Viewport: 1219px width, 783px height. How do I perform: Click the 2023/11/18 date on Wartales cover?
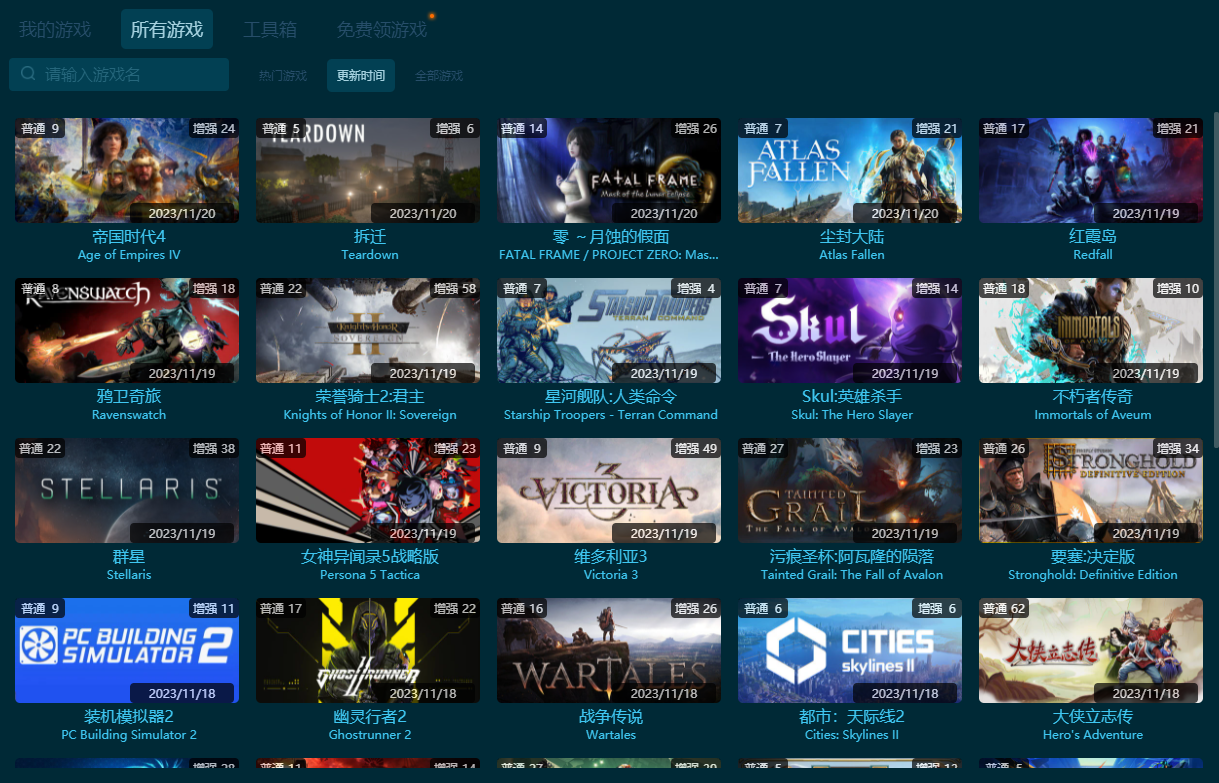pos(664,693)
